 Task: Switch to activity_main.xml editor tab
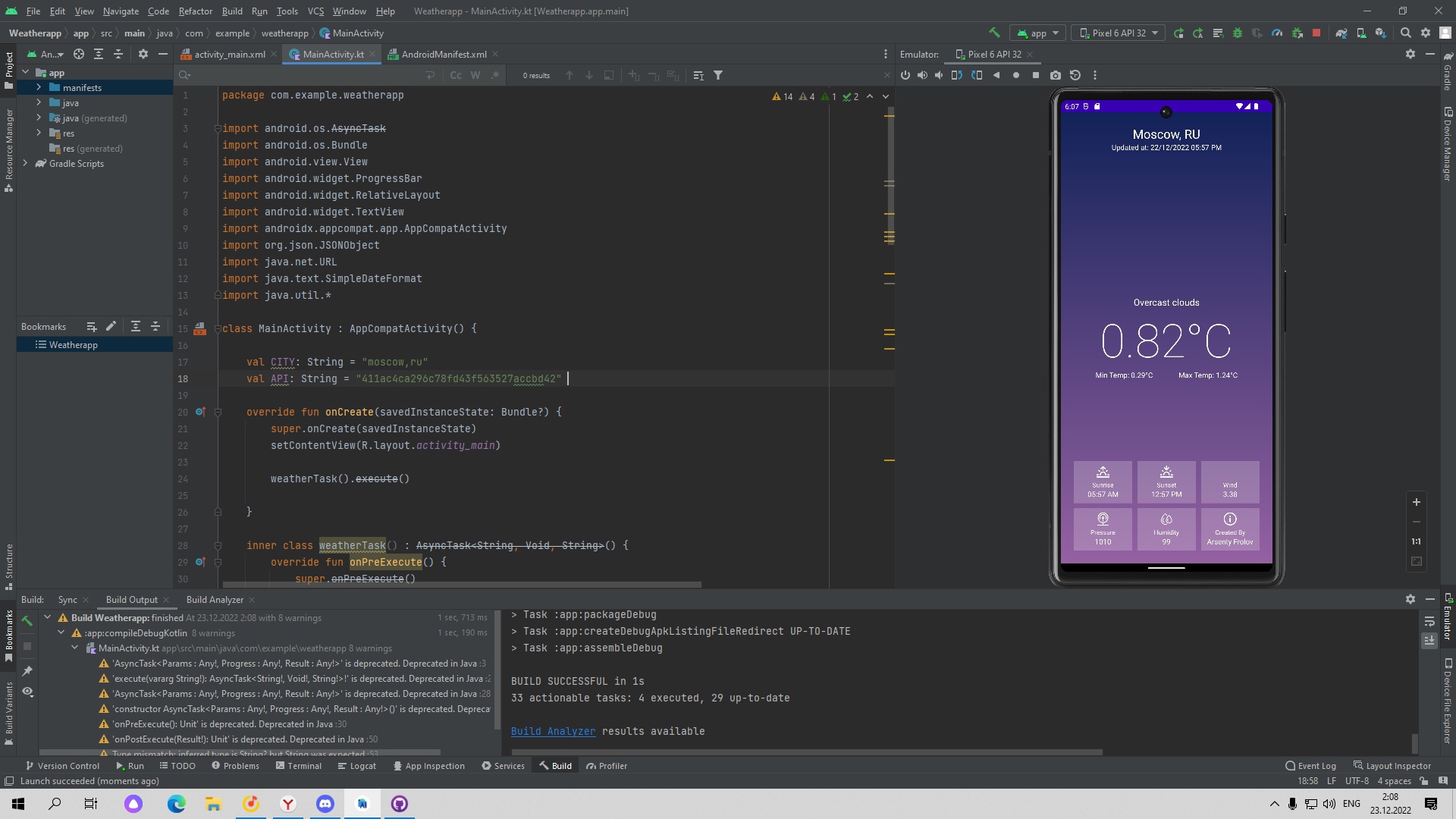tap(229, 55)
